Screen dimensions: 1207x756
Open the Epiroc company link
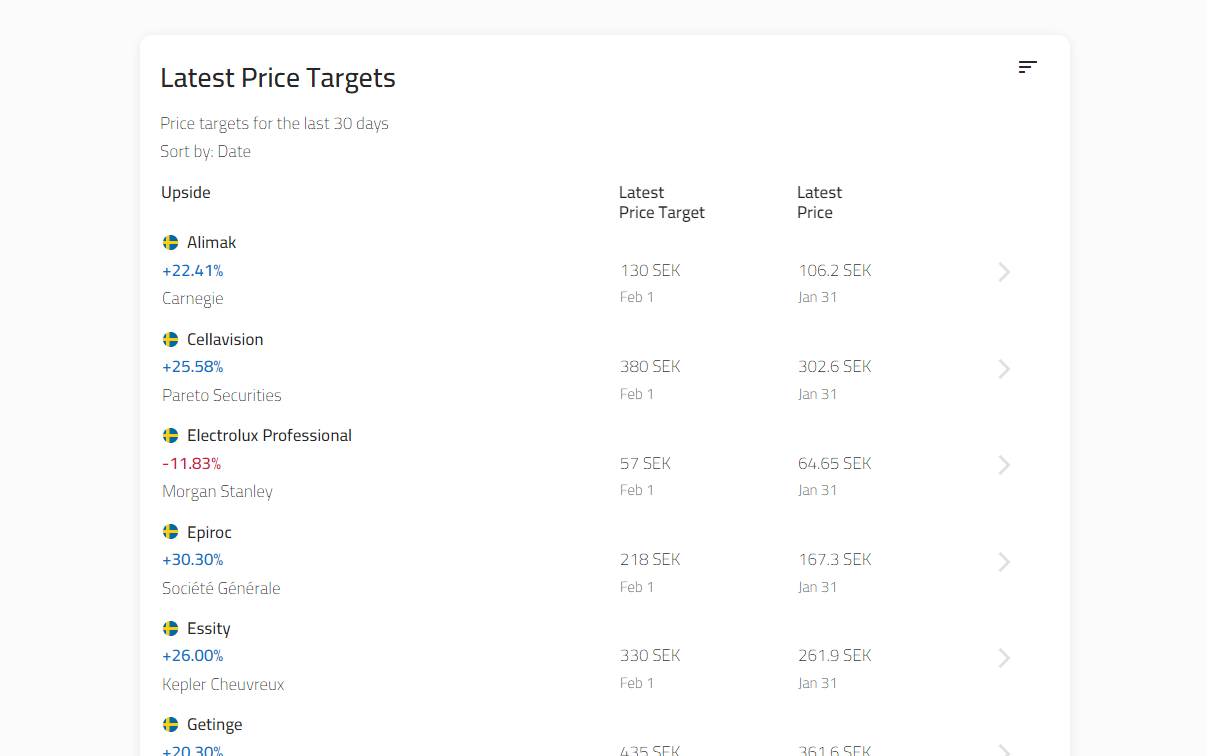209,533
